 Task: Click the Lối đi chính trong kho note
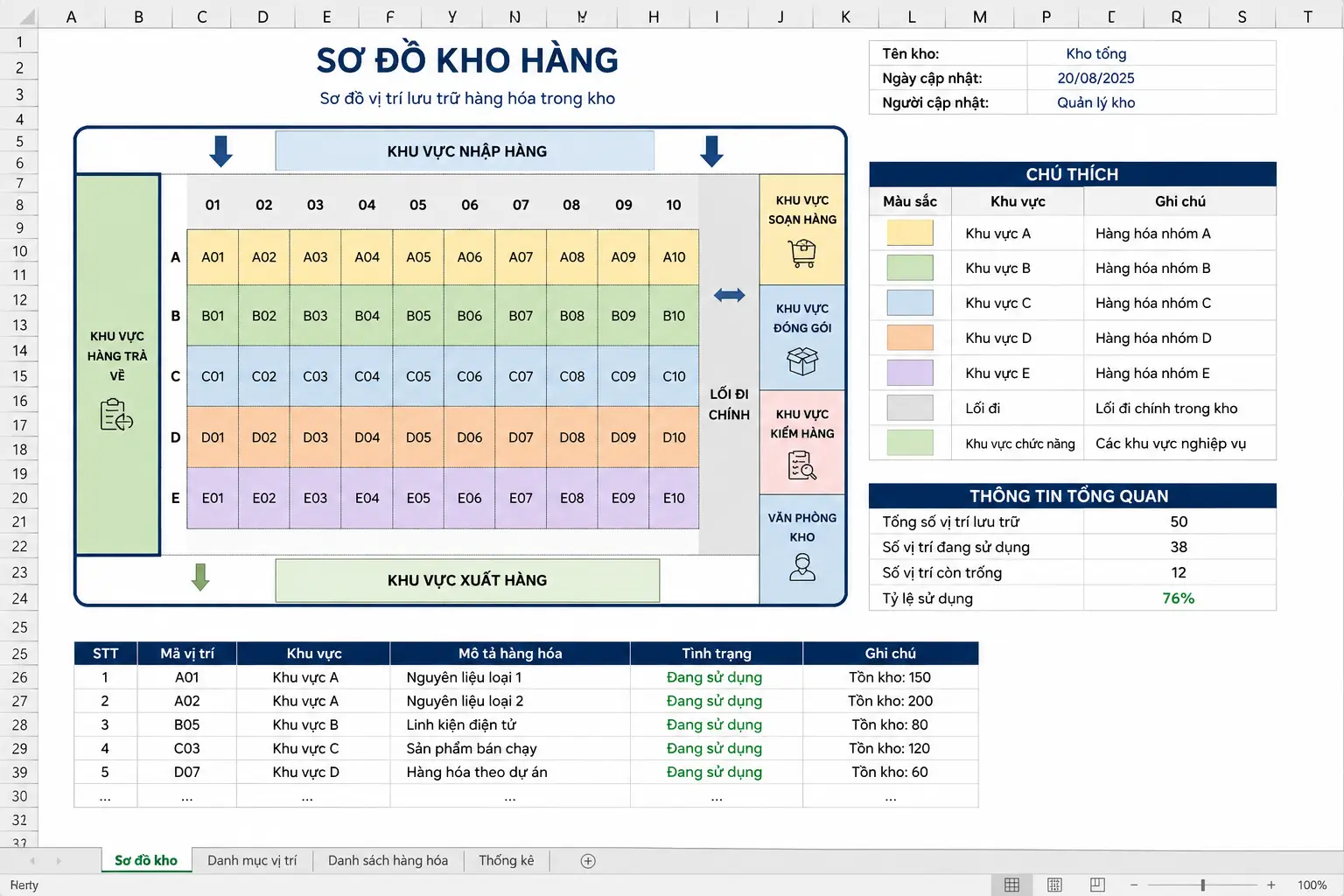click(1179, 408)
